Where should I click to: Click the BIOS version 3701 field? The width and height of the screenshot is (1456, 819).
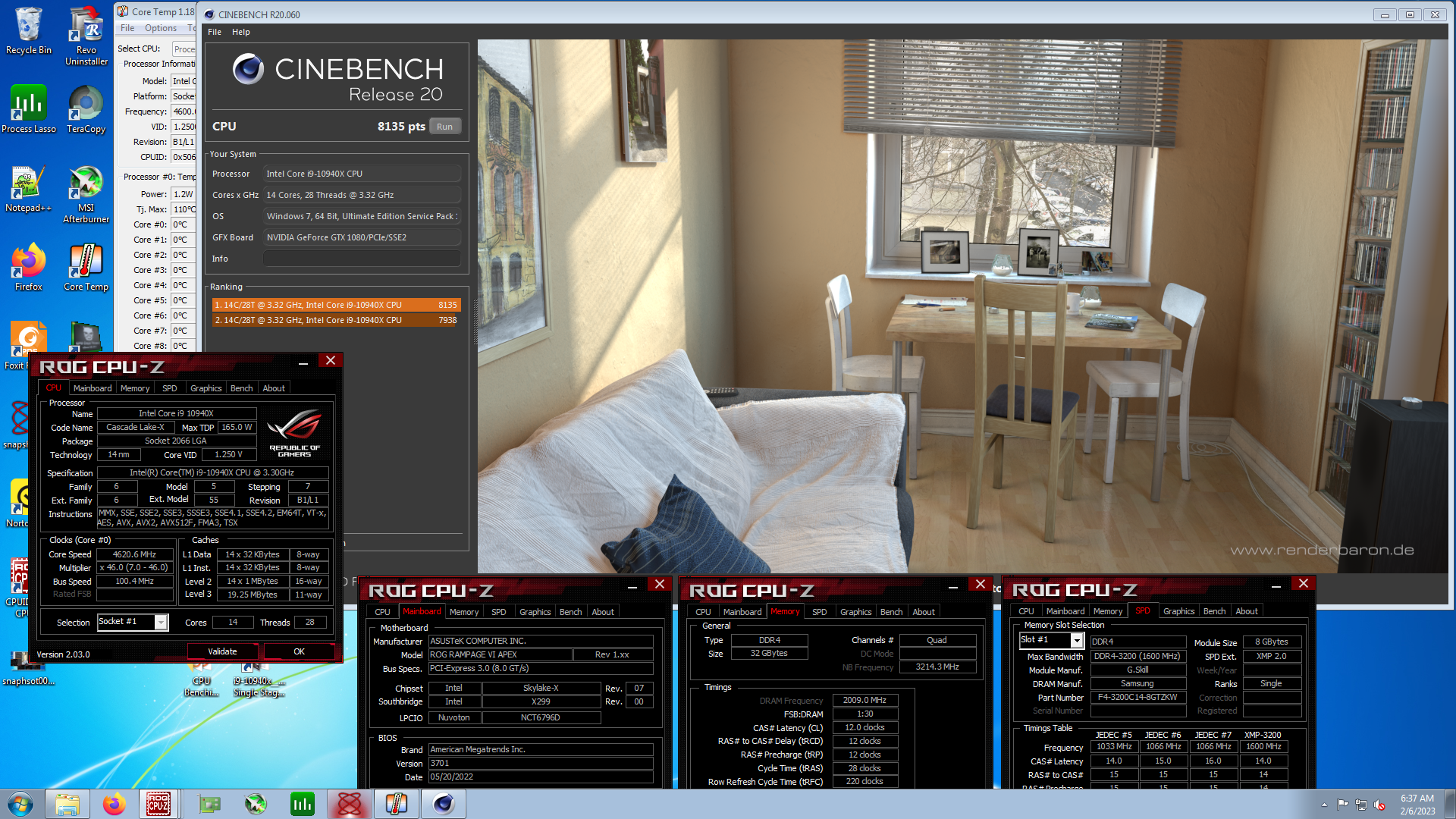pyautogui.click(x=540, y=763)
